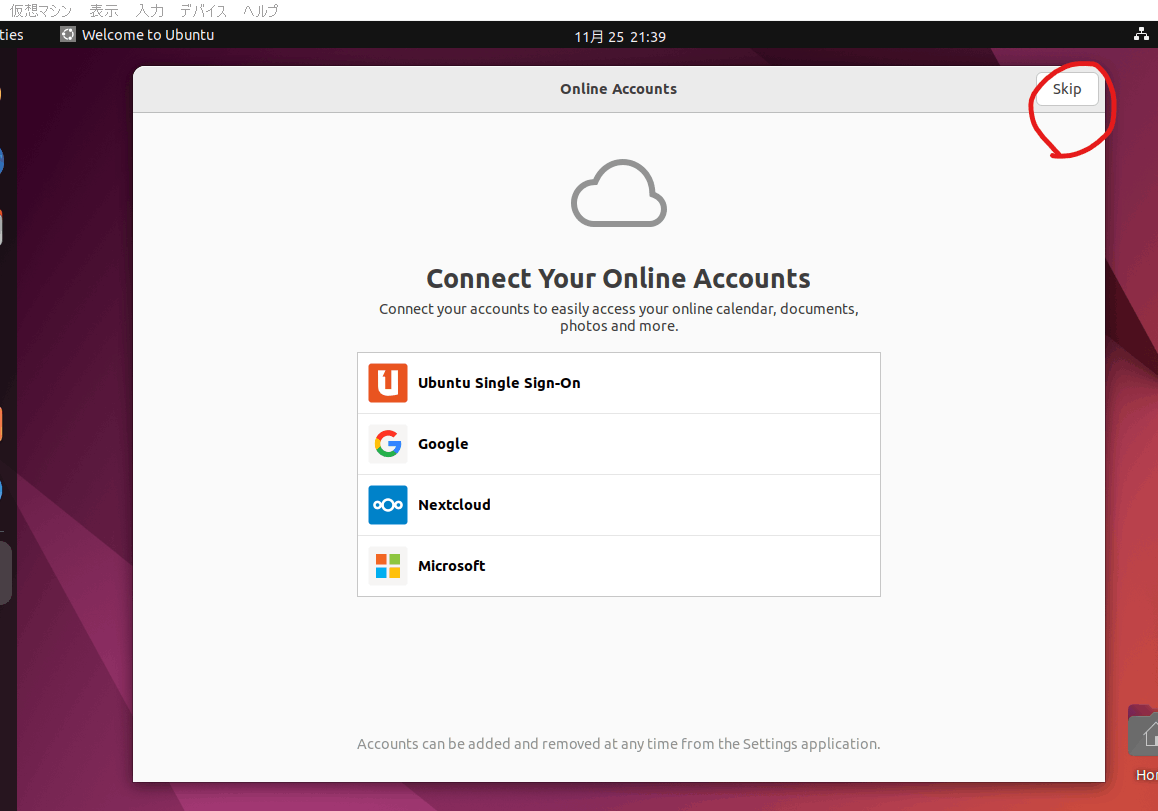This screenshot has height=811, width=1158.
Task: Open the デバイス menu
Action: (x=203, y=10)
